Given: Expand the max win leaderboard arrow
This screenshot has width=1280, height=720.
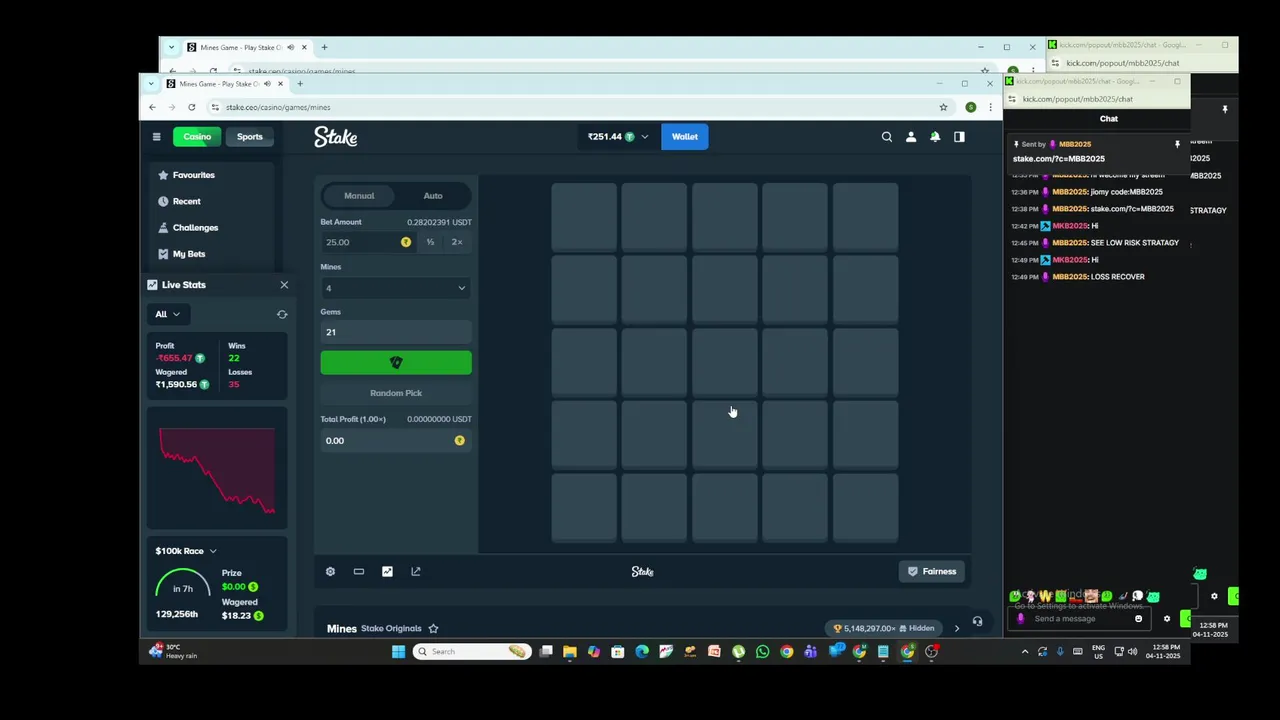Looking at the screenshot, I should pyautogui.click(x=956, y=629).
